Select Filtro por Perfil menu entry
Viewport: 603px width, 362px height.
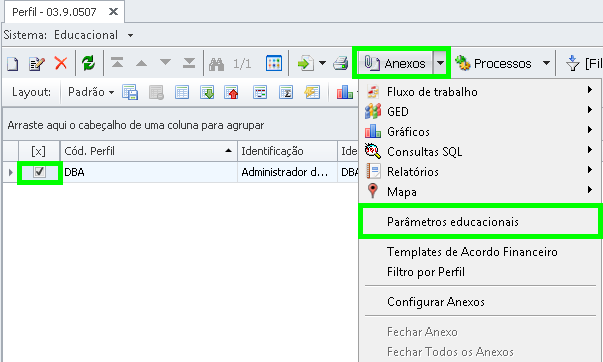pyautogui.click(x=480, y=272)
